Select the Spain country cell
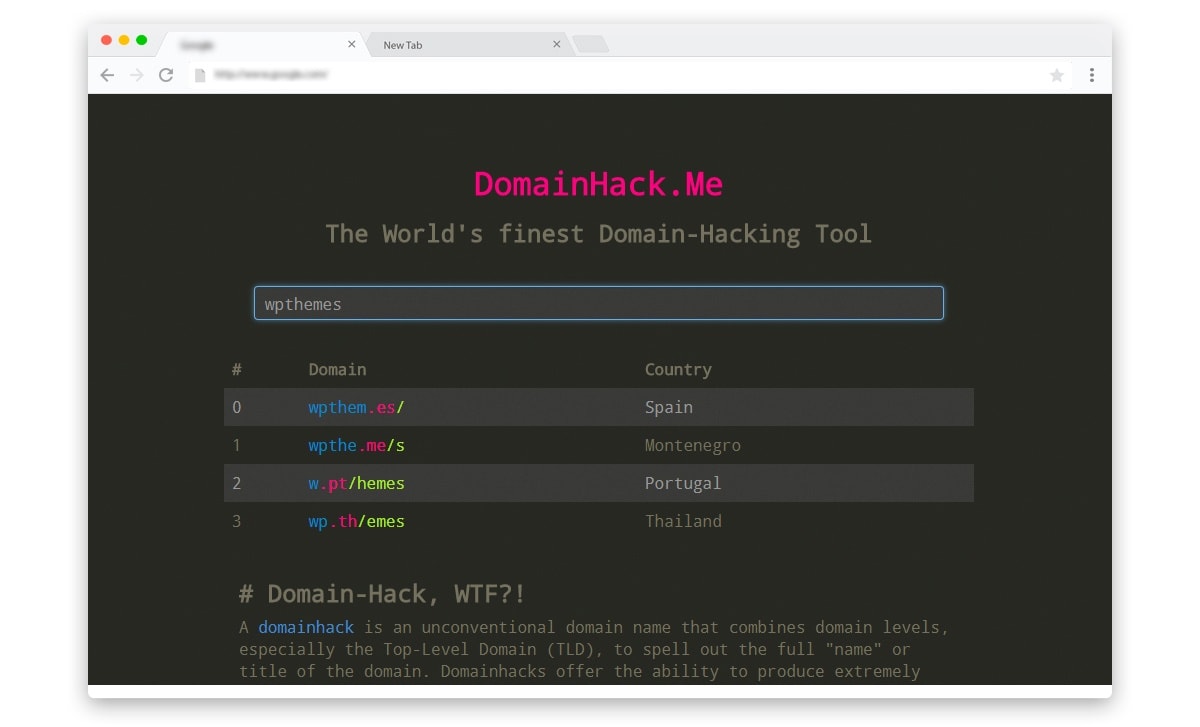 click(x=669, y=407)
